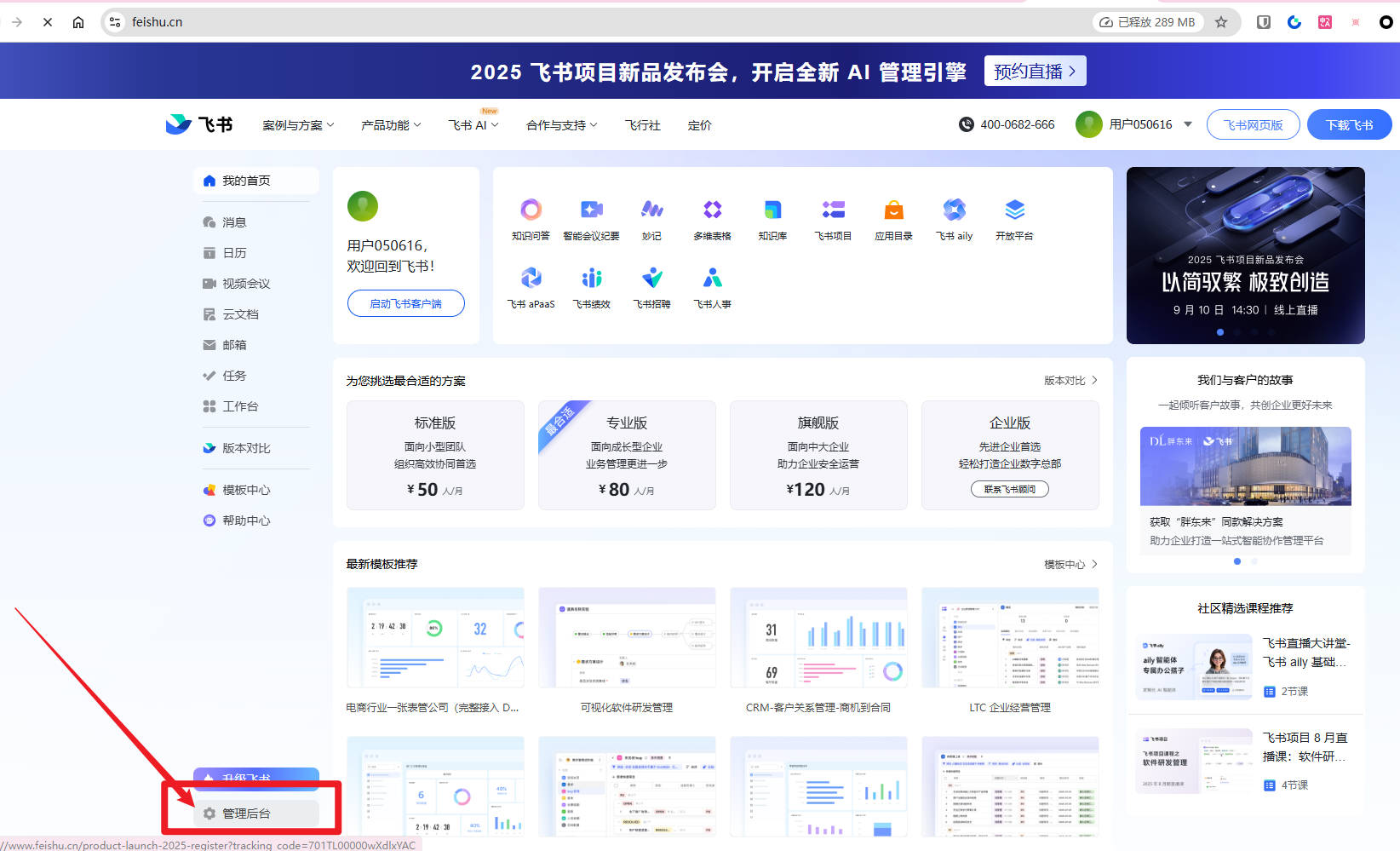Click the user avatar in the header
The height and width of the screenshot is (851, 1400).
(x=1088, y=124)
